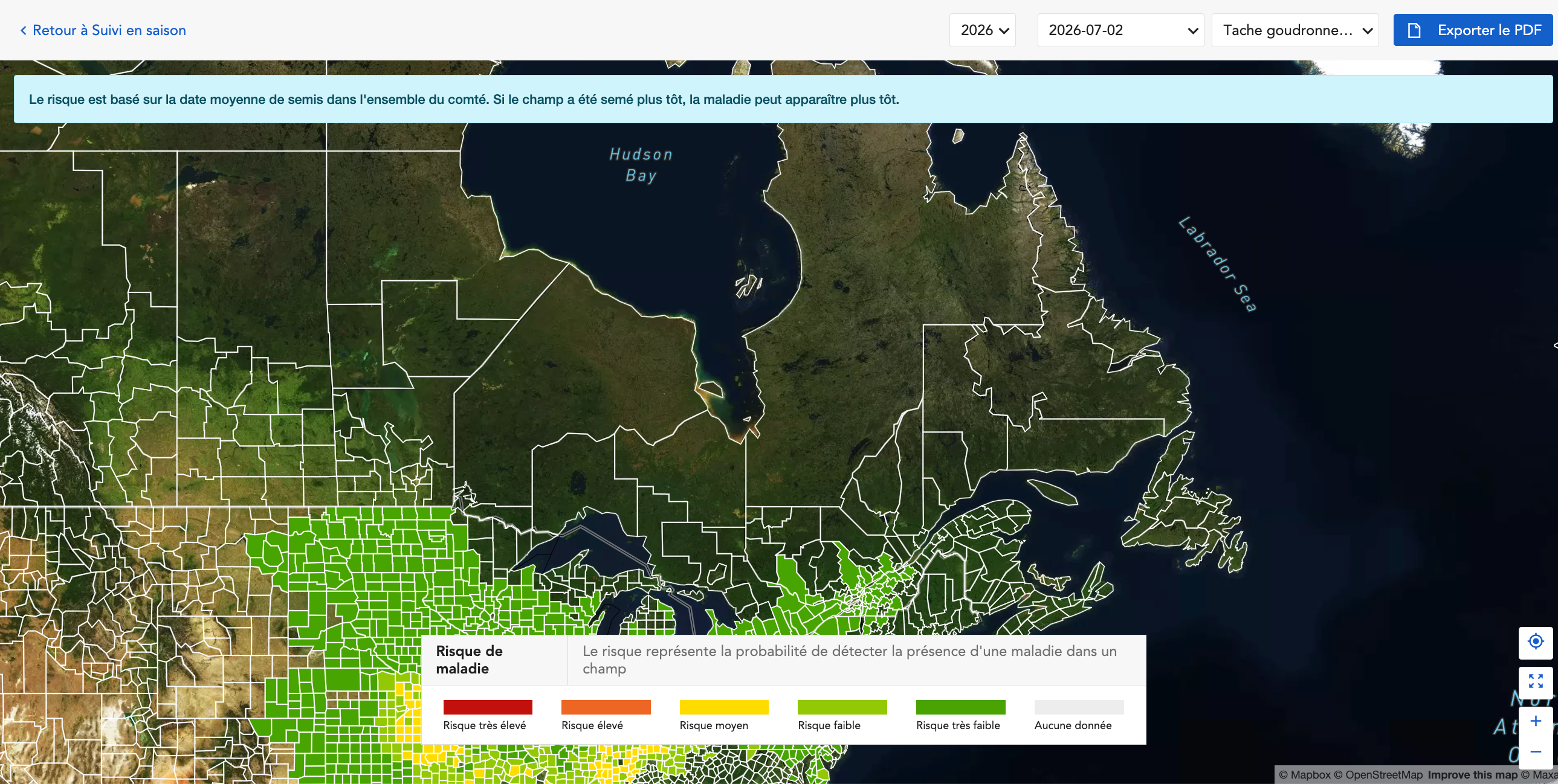Screen dimensions: 1558x784
Task: Zoom out of the map
Action: 1536,751
